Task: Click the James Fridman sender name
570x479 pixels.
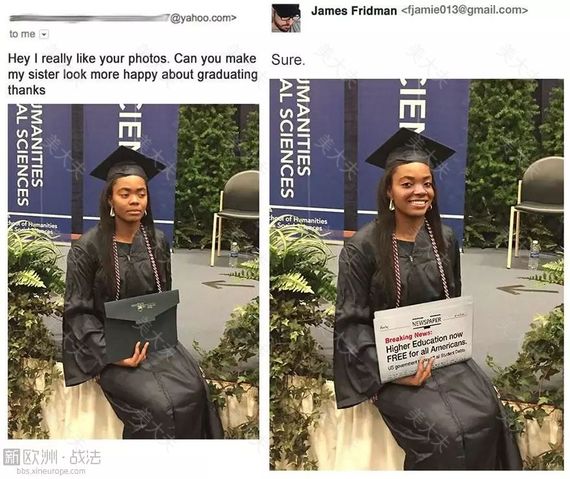Action: tap(354, 11)
